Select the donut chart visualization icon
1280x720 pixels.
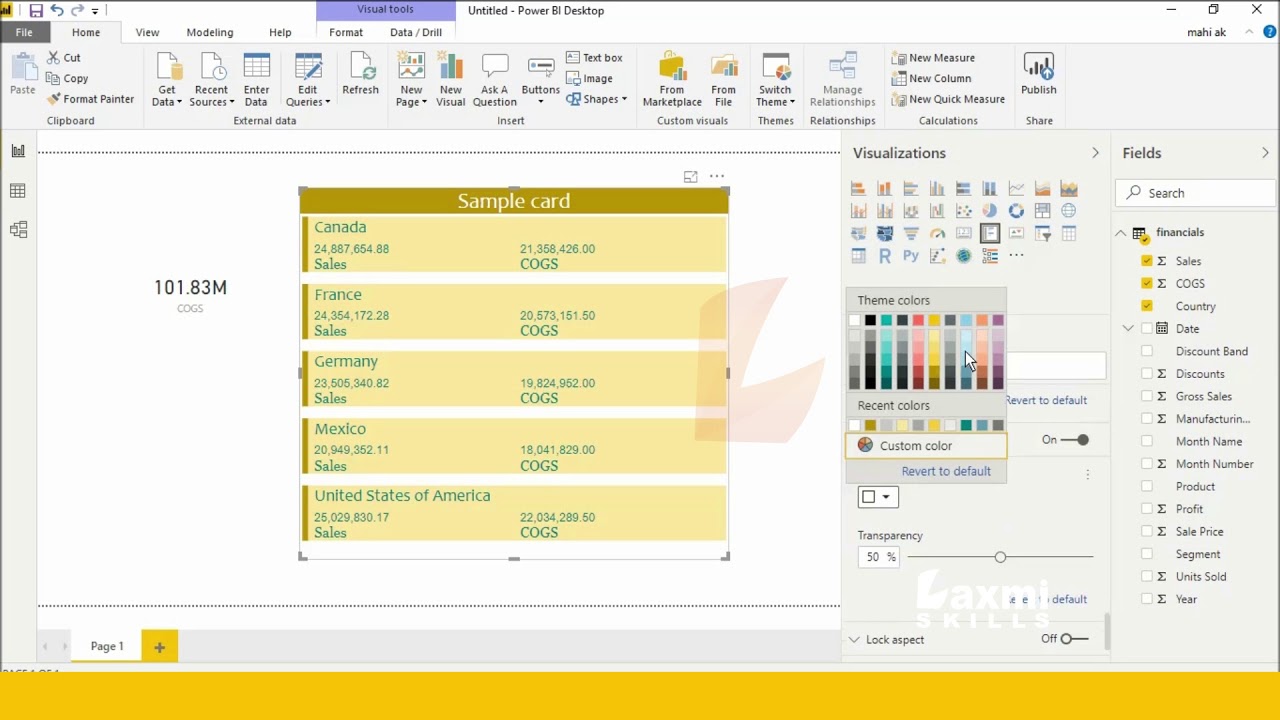1016,210
